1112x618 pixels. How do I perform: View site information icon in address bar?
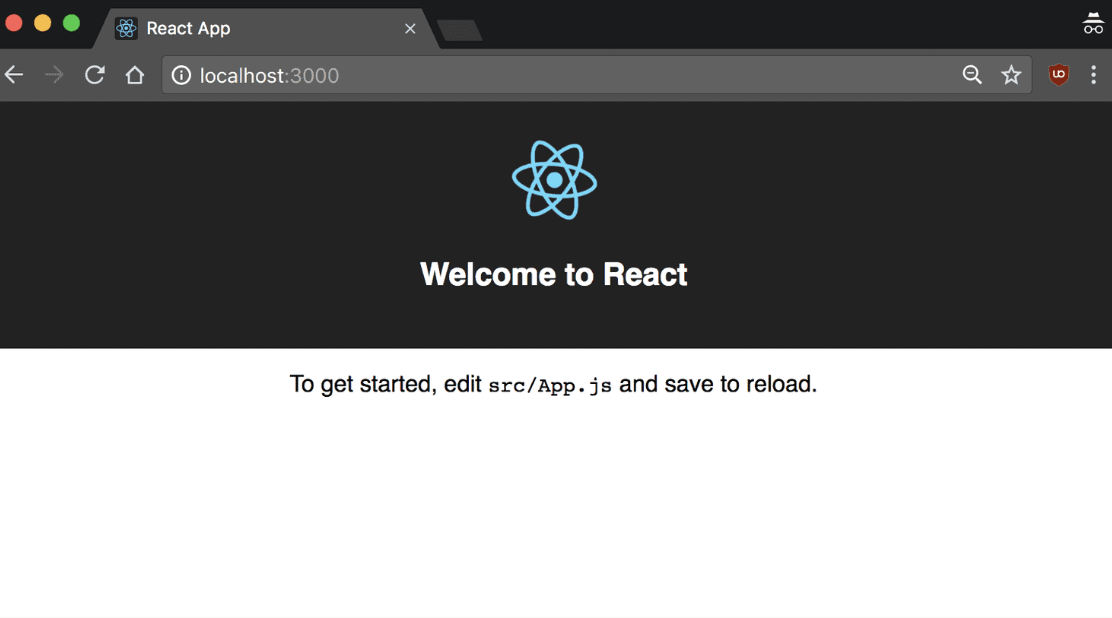pyautogui.click(x=182, y=75)
